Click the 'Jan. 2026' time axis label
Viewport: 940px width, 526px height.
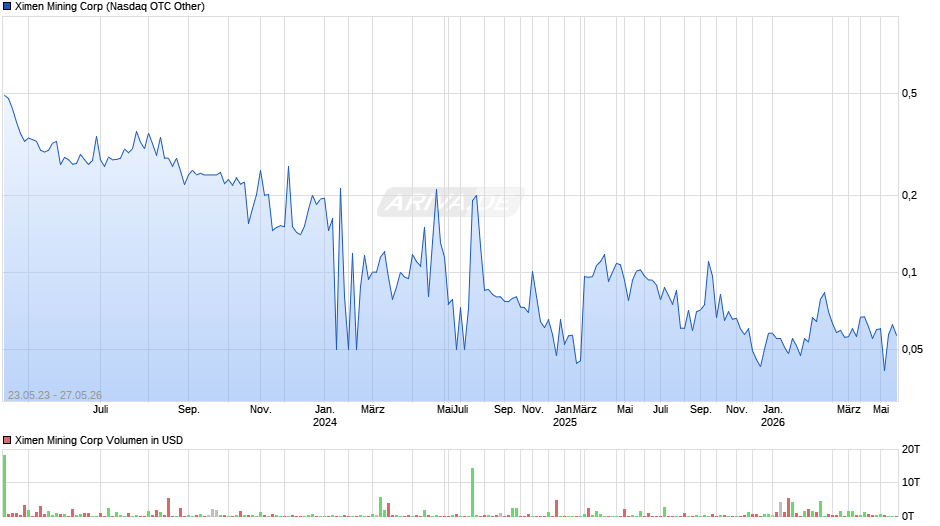pos(773,416)
